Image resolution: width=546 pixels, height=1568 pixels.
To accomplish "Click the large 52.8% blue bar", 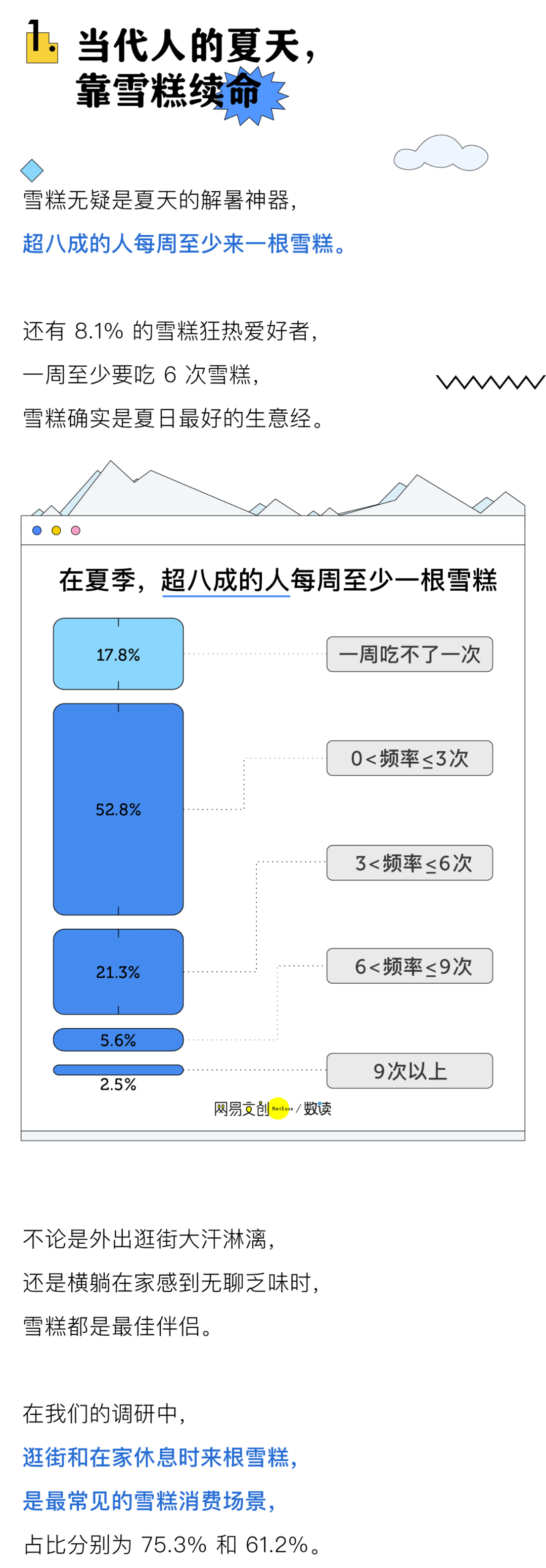I will [118, 809].
